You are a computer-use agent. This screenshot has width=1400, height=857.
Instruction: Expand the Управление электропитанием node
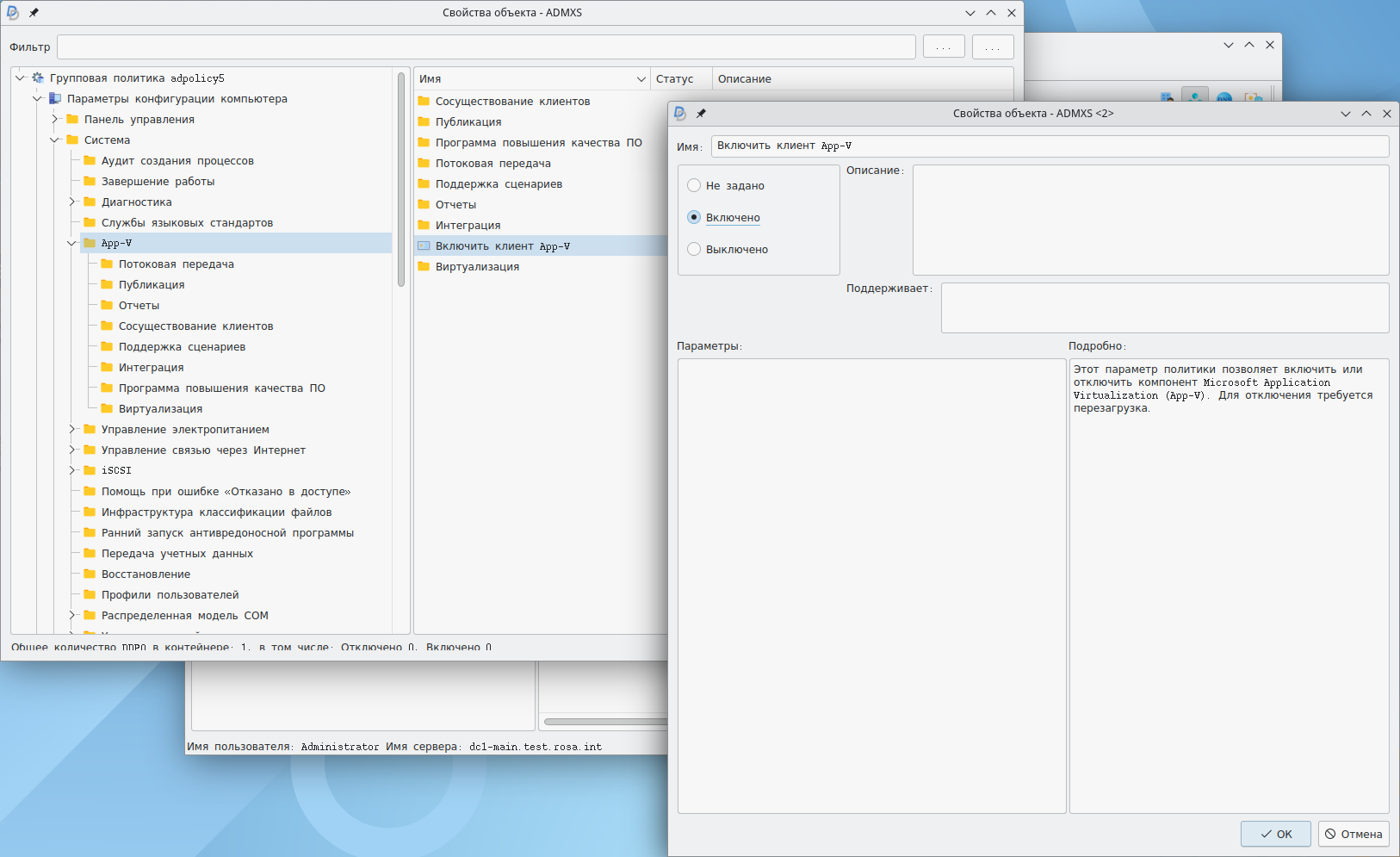tap(72, 430)
